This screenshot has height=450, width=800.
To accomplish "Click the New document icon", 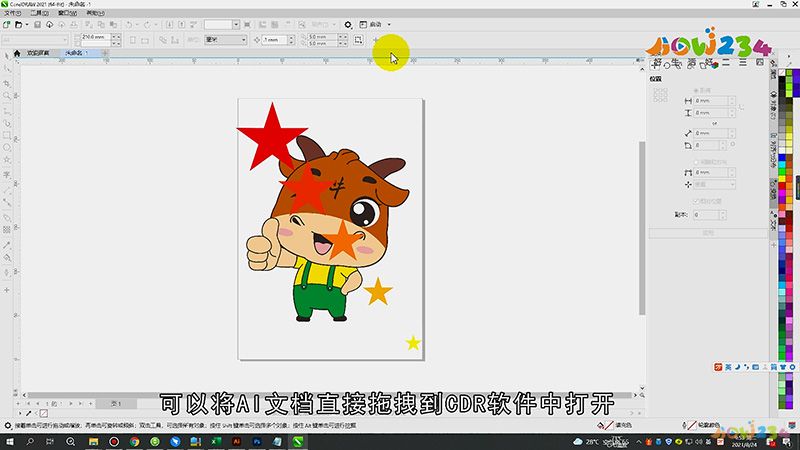I will tap(7, 24).
